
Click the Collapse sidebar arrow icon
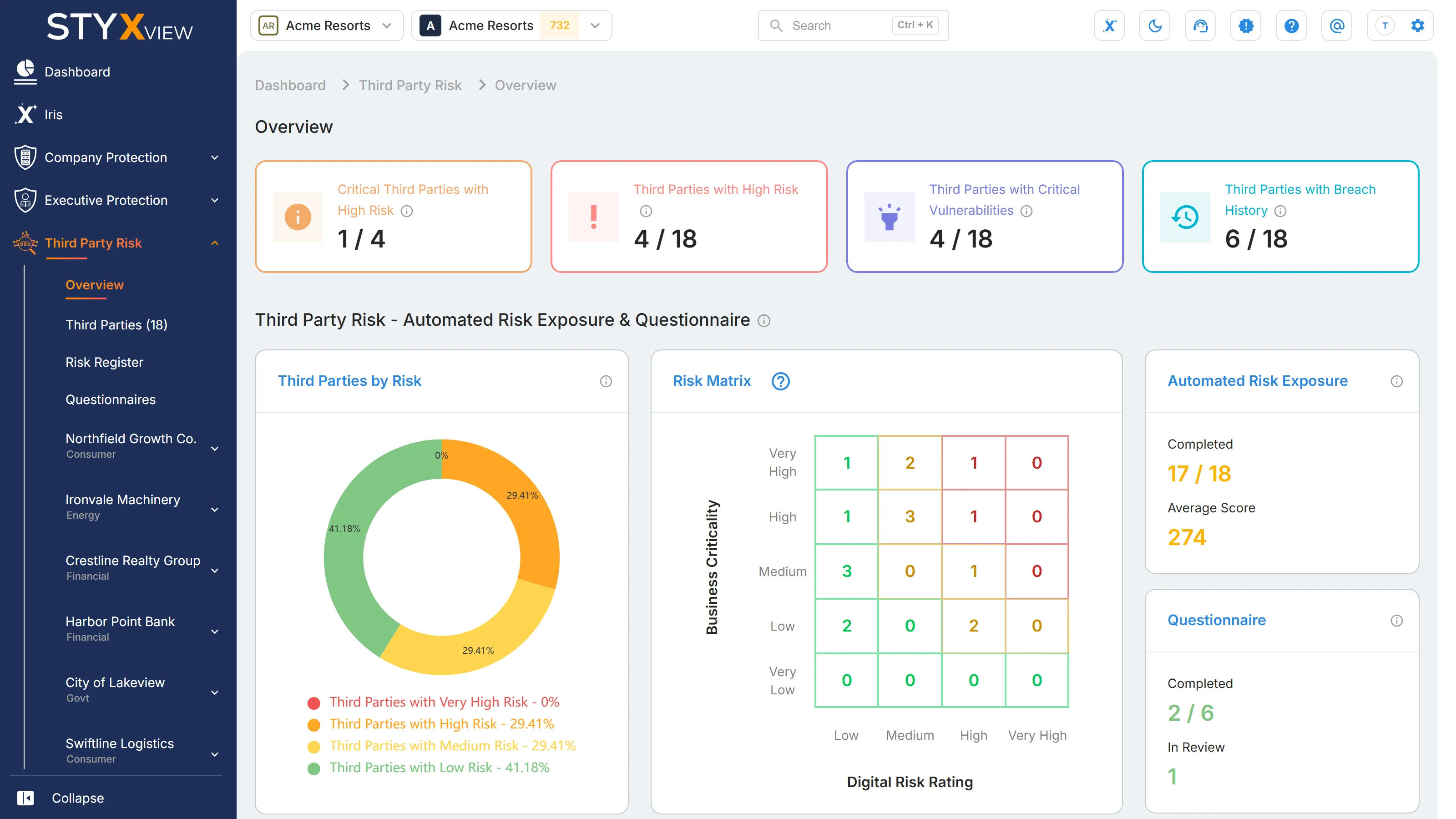click(25, 798)
